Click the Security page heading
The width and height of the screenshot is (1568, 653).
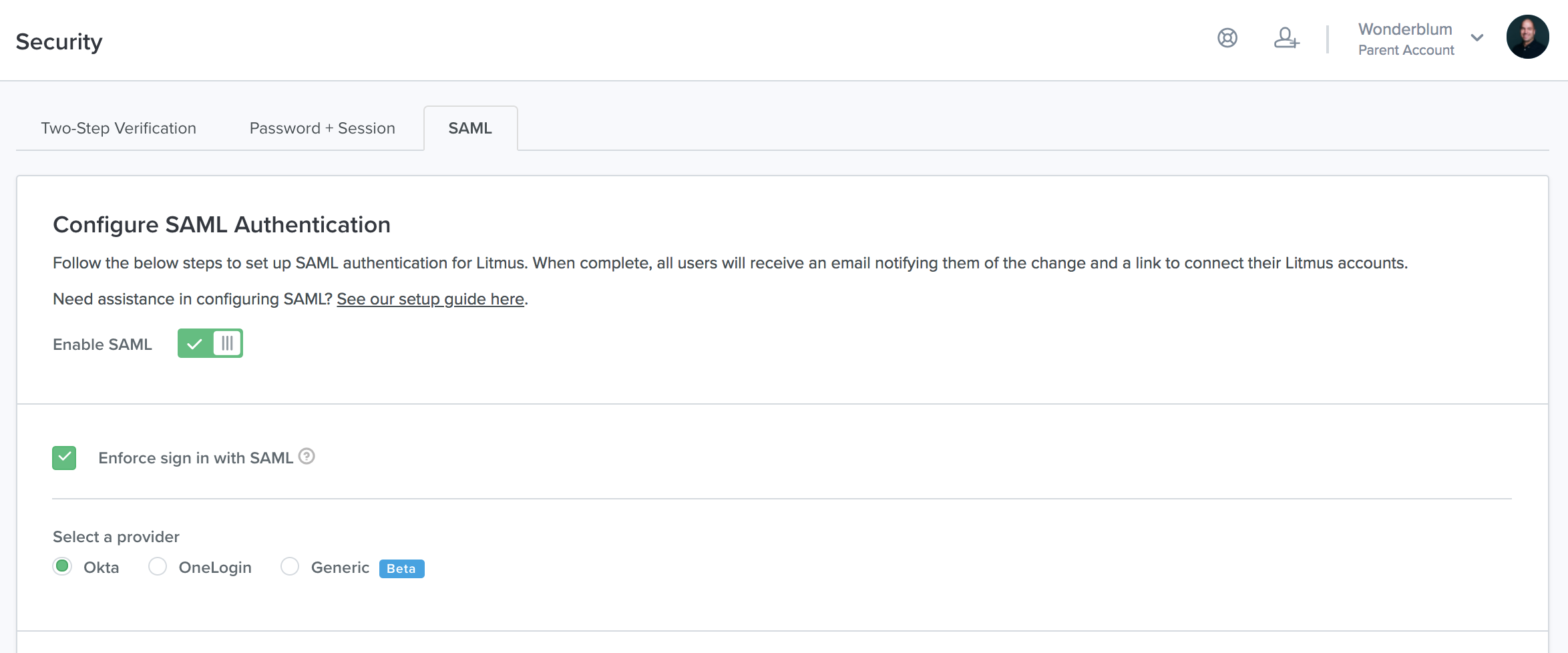59,41
